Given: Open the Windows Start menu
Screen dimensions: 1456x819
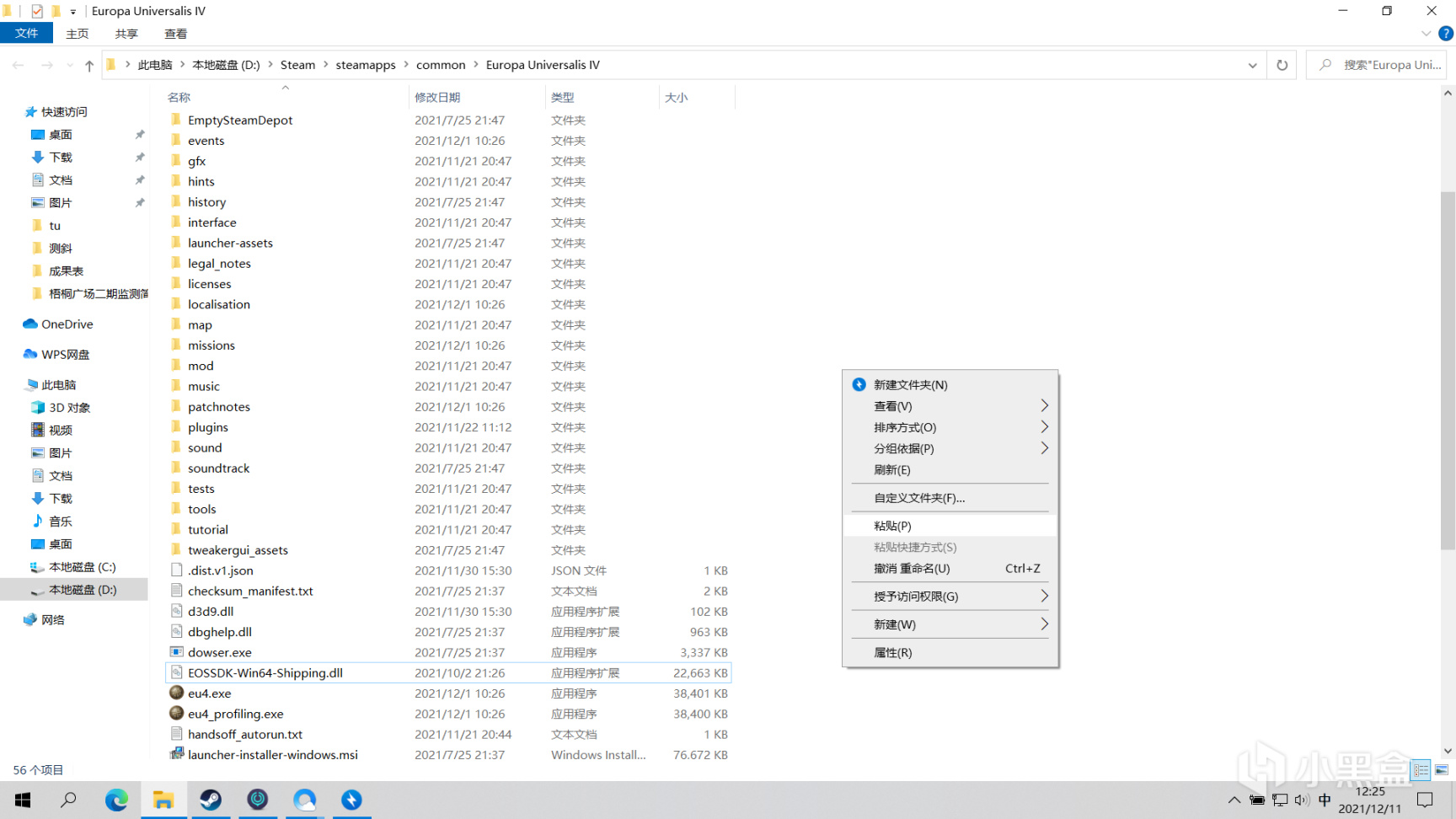Looking at the screenshot, I should click(x=23, y=800).
